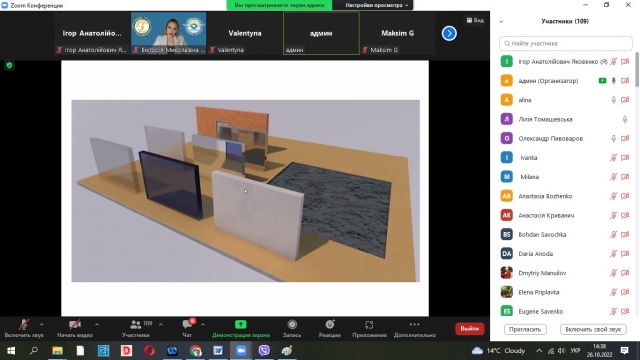
Task: Click camera-off icon for Олександр Пивоваров
Action: pyautogui.click(x=625, y=138)
